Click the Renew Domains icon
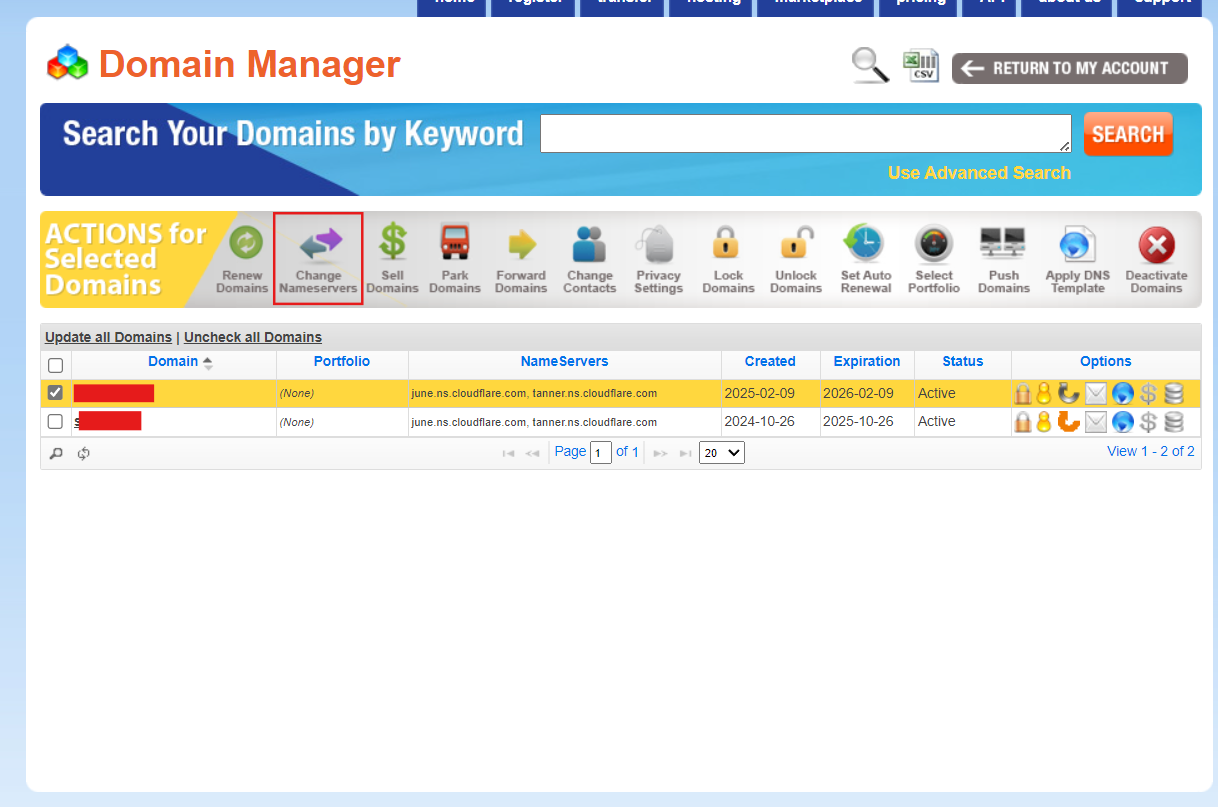This screenshot has width=1218, height=807. tap(243, 245)
